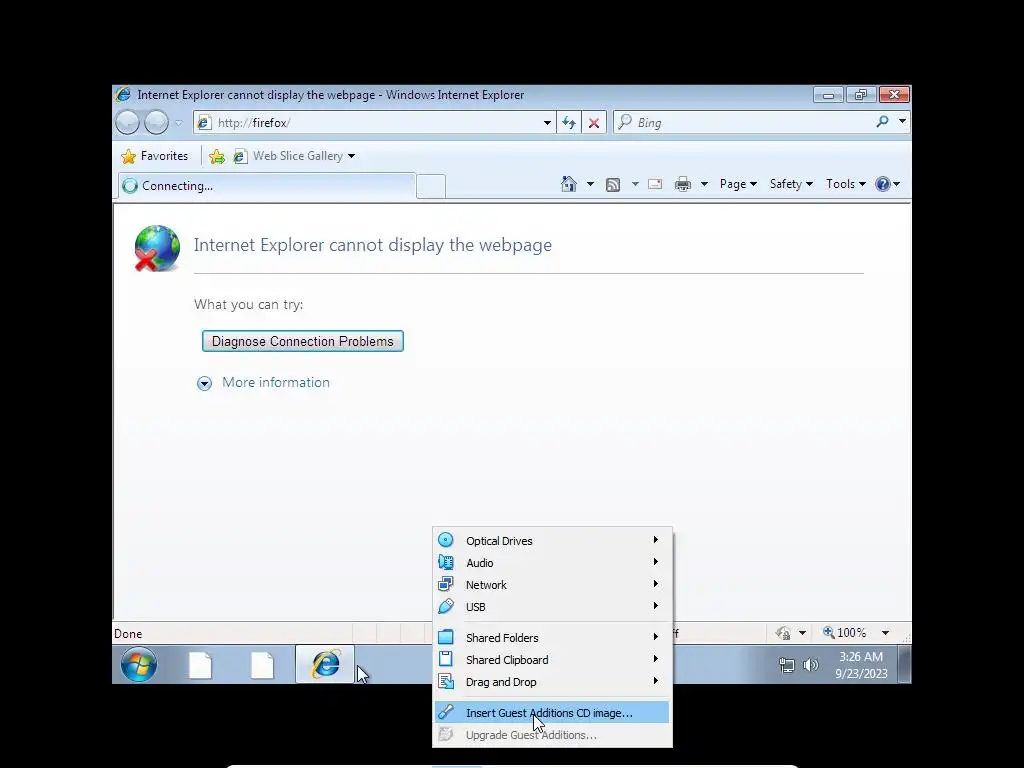Expand the security zone dropdown arrow
The image size is (1024, 768).
[802, 633]
